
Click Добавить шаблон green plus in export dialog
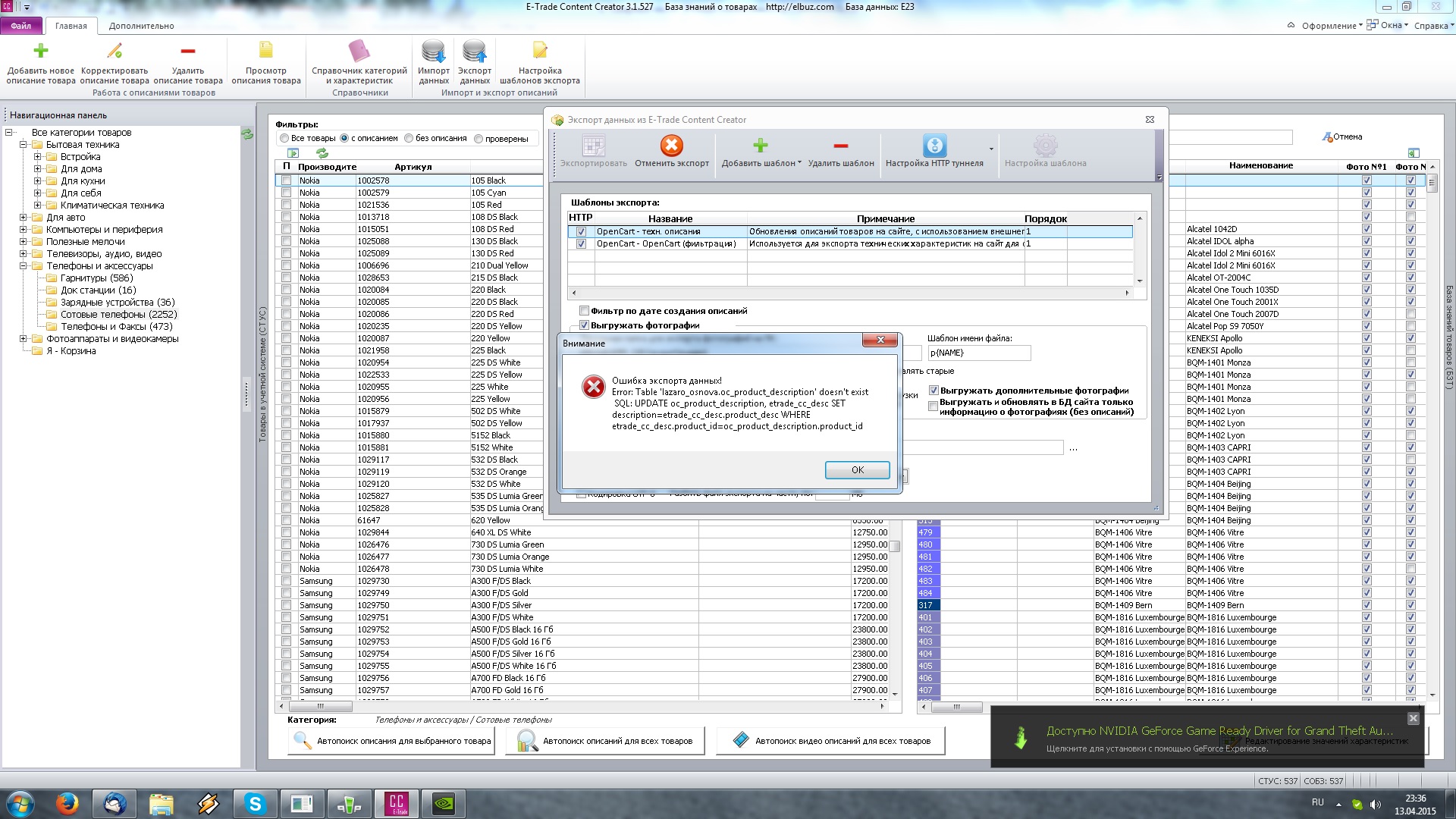[761, 145]
